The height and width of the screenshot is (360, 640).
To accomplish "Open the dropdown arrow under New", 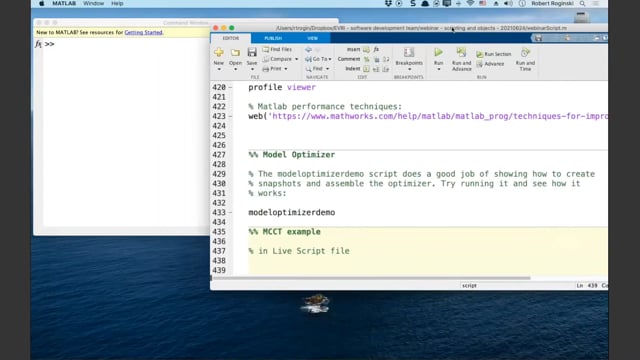I will [x=219, y=69].
